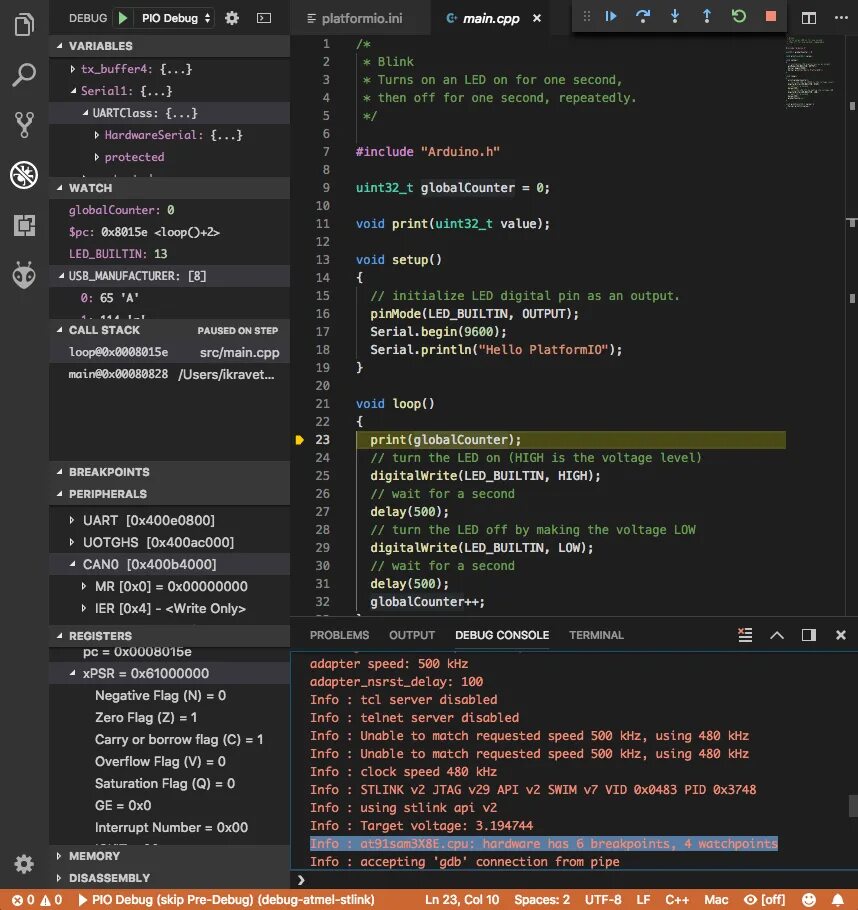Expand the UART peripheral entry

point(72,520)
